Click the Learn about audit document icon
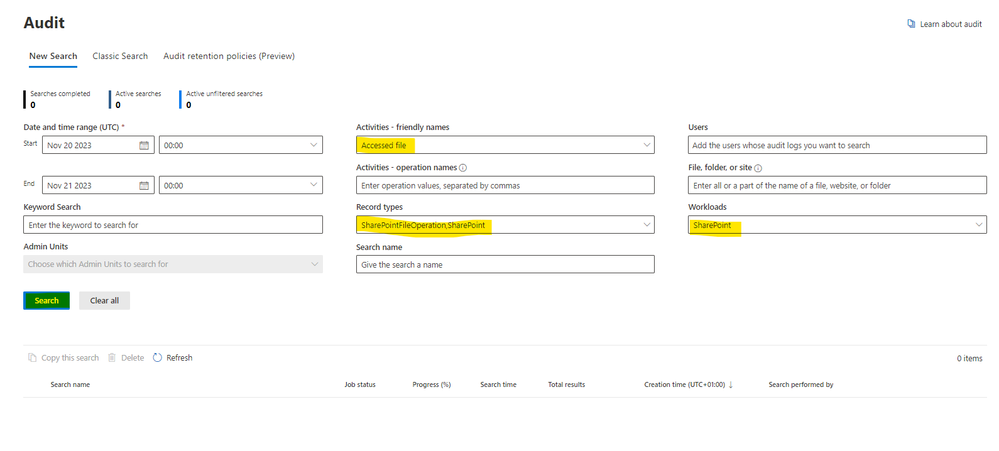 click(911, 24)
